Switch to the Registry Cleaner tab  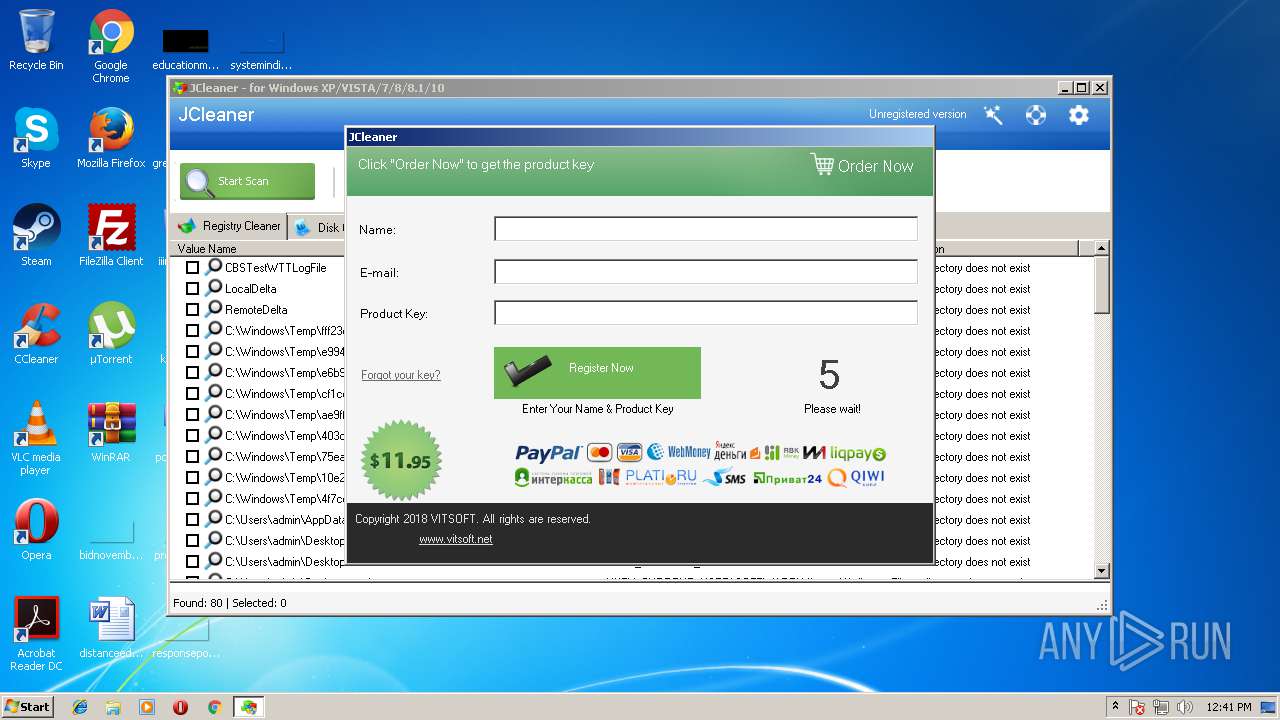230,226
